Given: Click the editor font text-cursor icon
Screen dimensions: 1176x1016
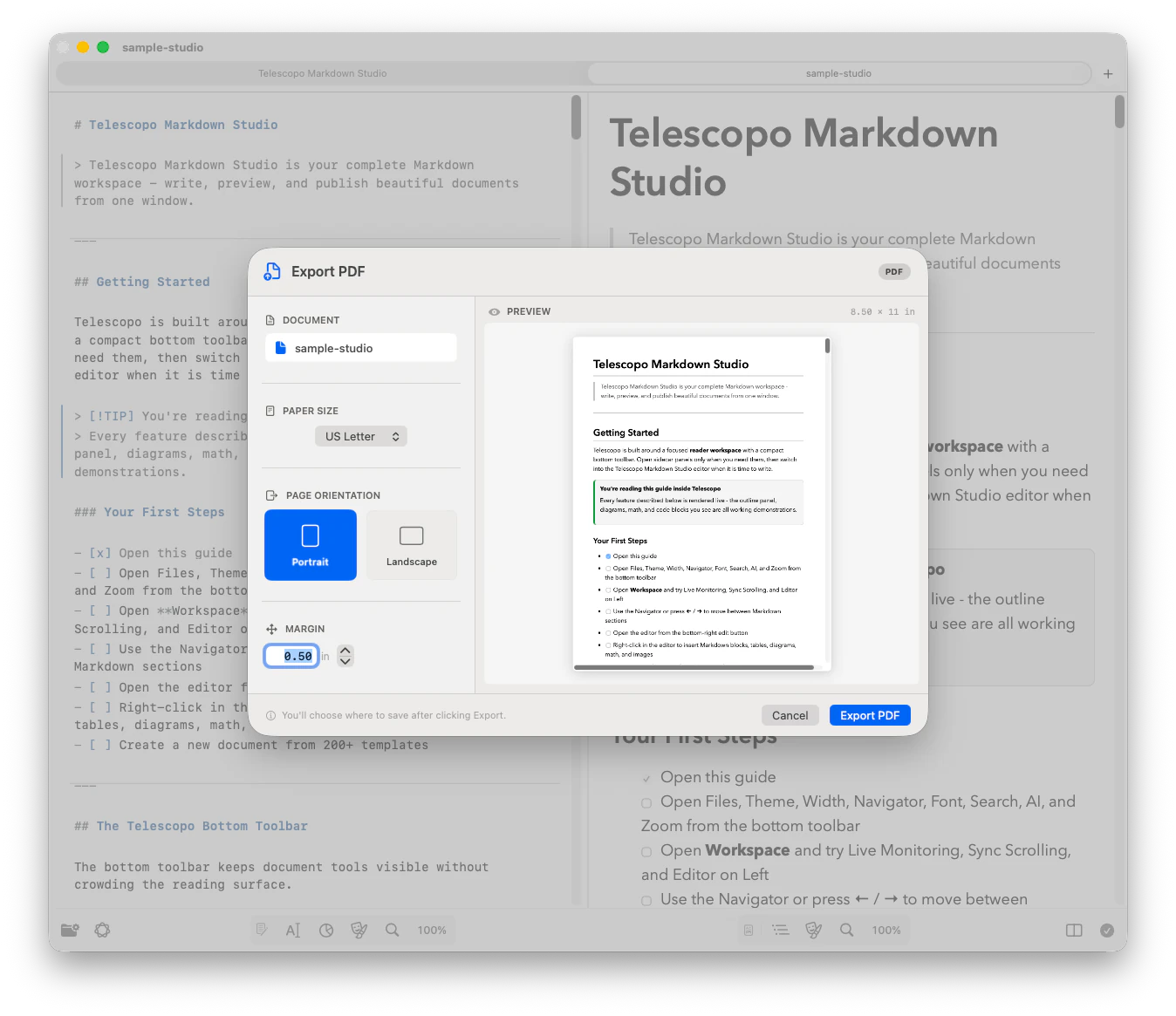Looking at the screenshot, I should point(293,931).
